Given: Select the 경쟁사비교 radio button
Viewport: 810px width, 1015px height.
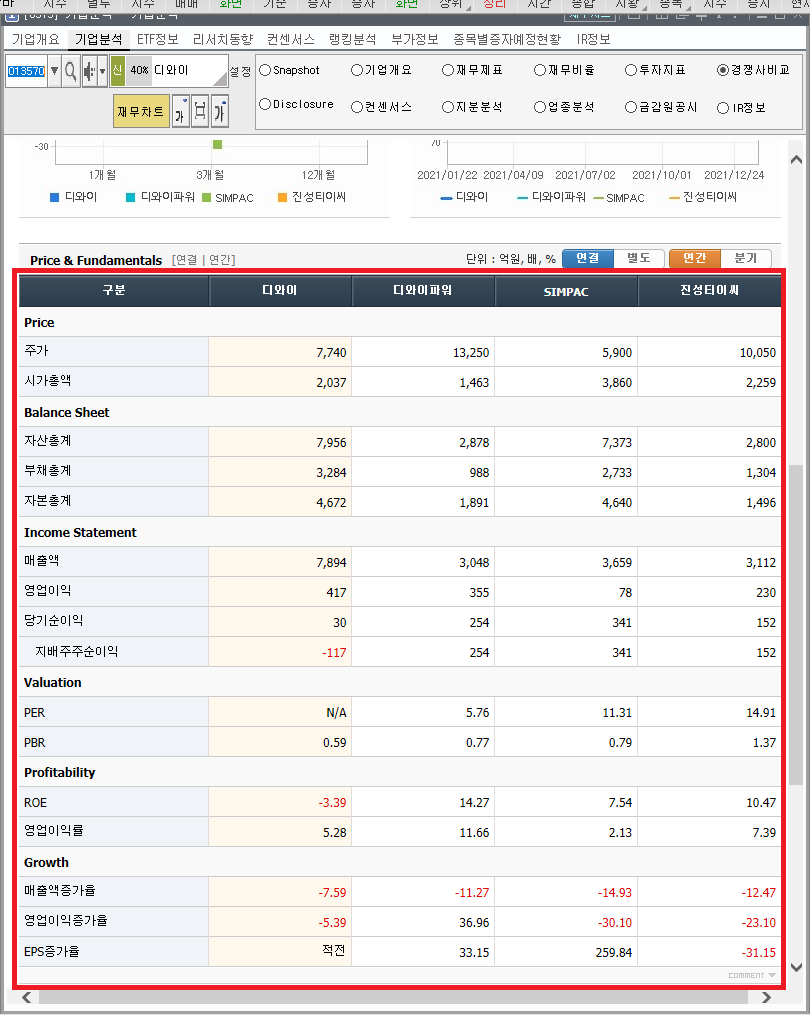Looking at the screenshot, I should (723, 70).
